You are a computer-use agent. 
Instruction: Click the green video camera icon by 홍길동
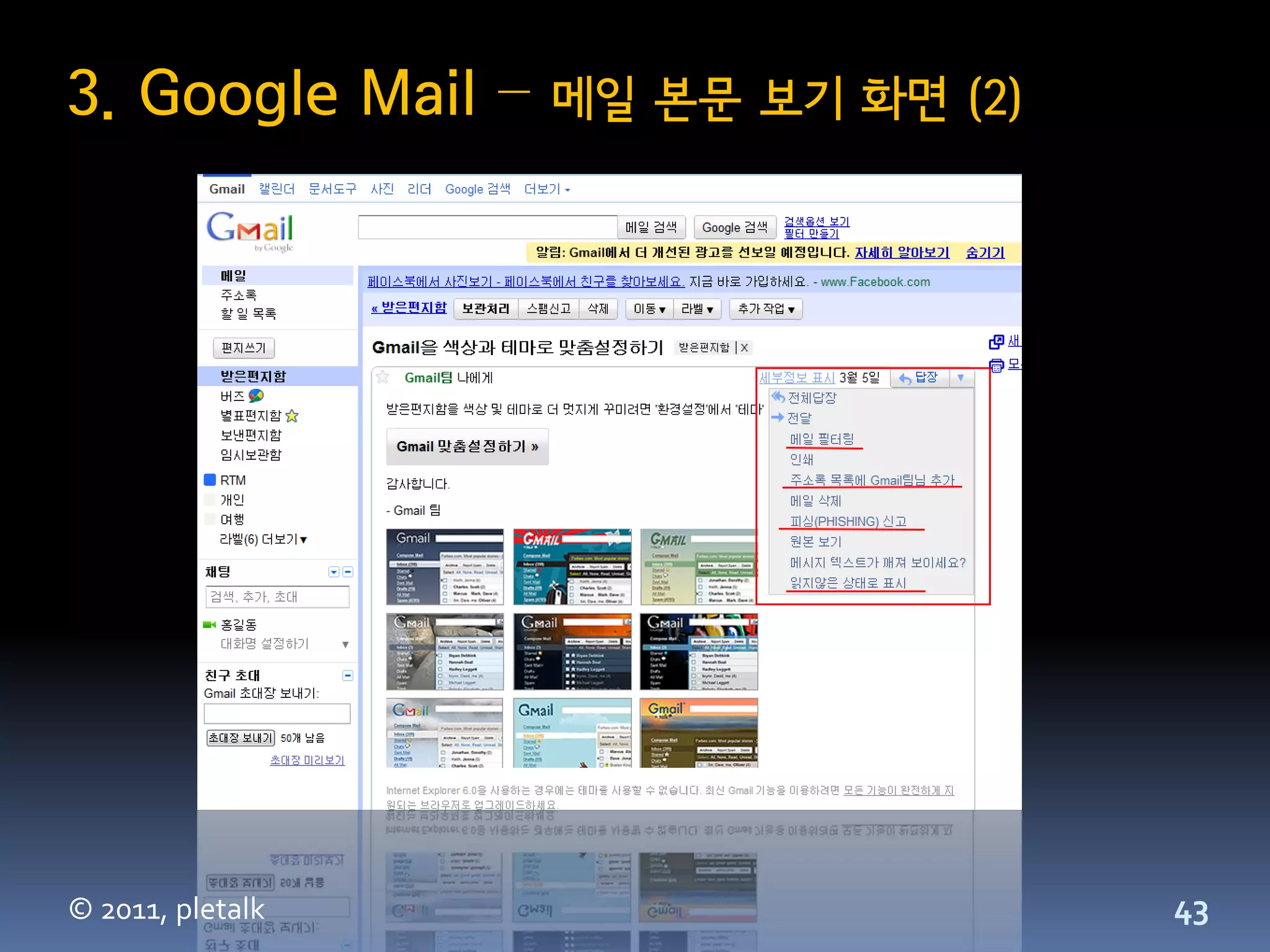pos(210,624)
